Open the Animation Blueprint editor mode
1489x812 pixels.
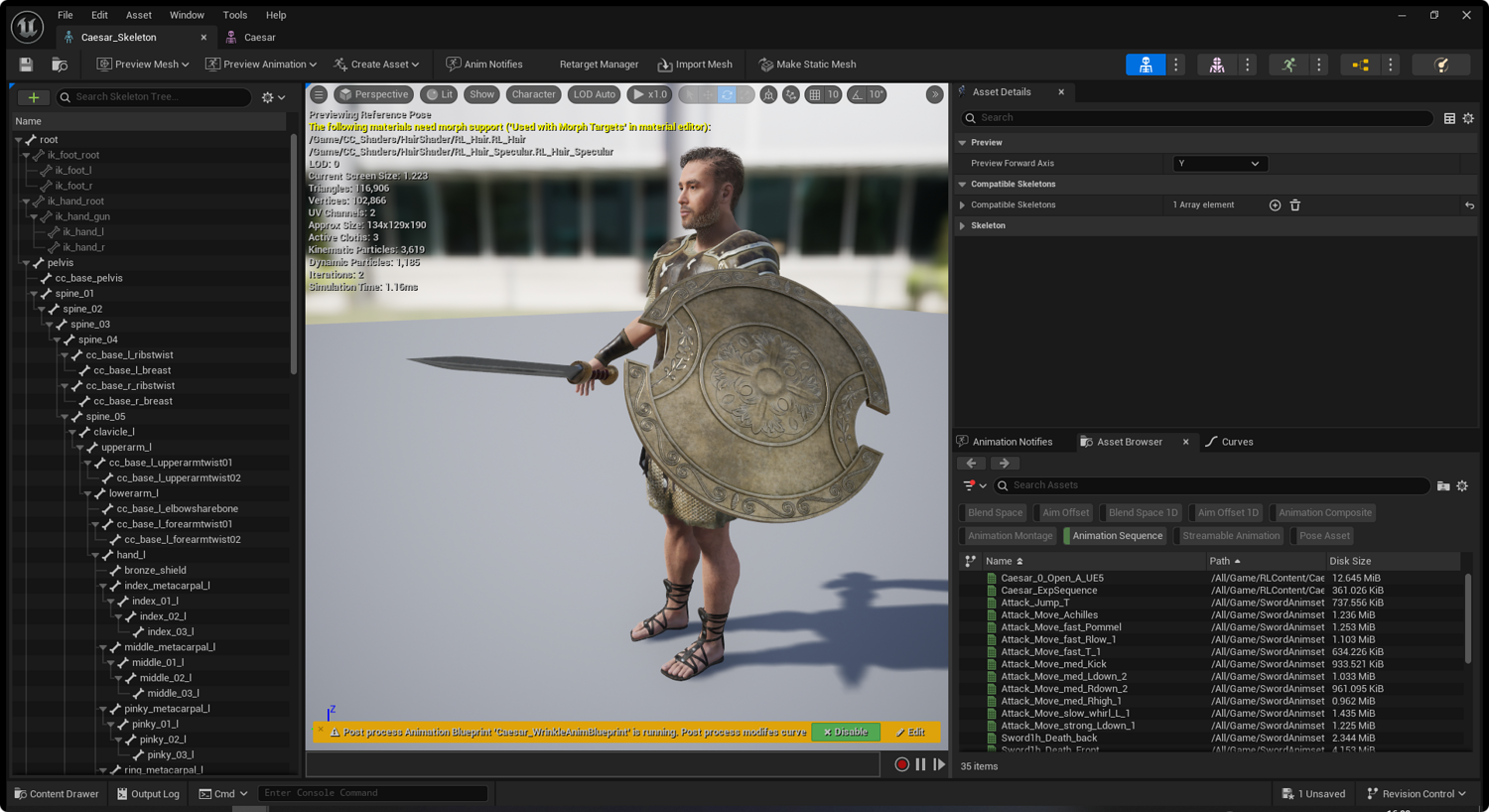tap(1360, 65)
